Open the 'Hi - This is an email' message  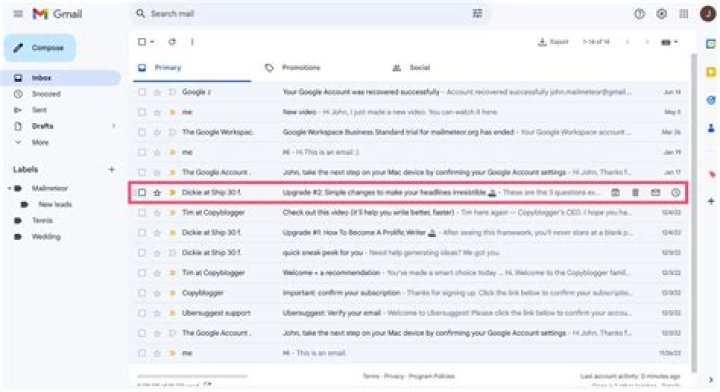[x=409, y=353]
